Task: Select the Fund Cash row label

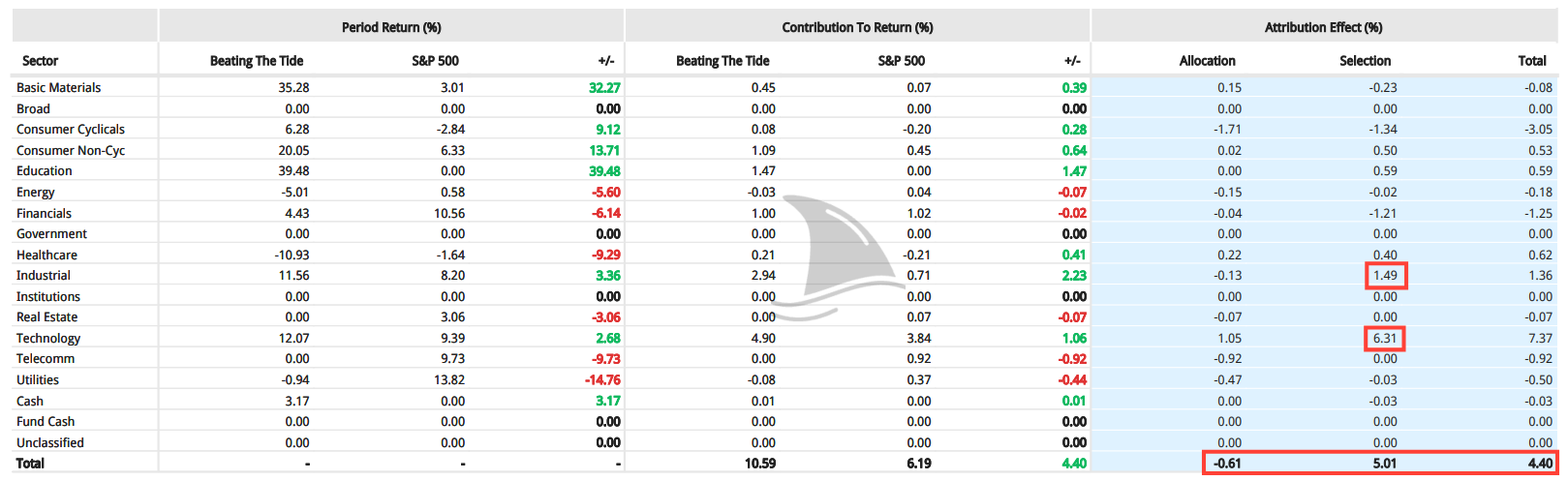Action: (x=45, y=422)
